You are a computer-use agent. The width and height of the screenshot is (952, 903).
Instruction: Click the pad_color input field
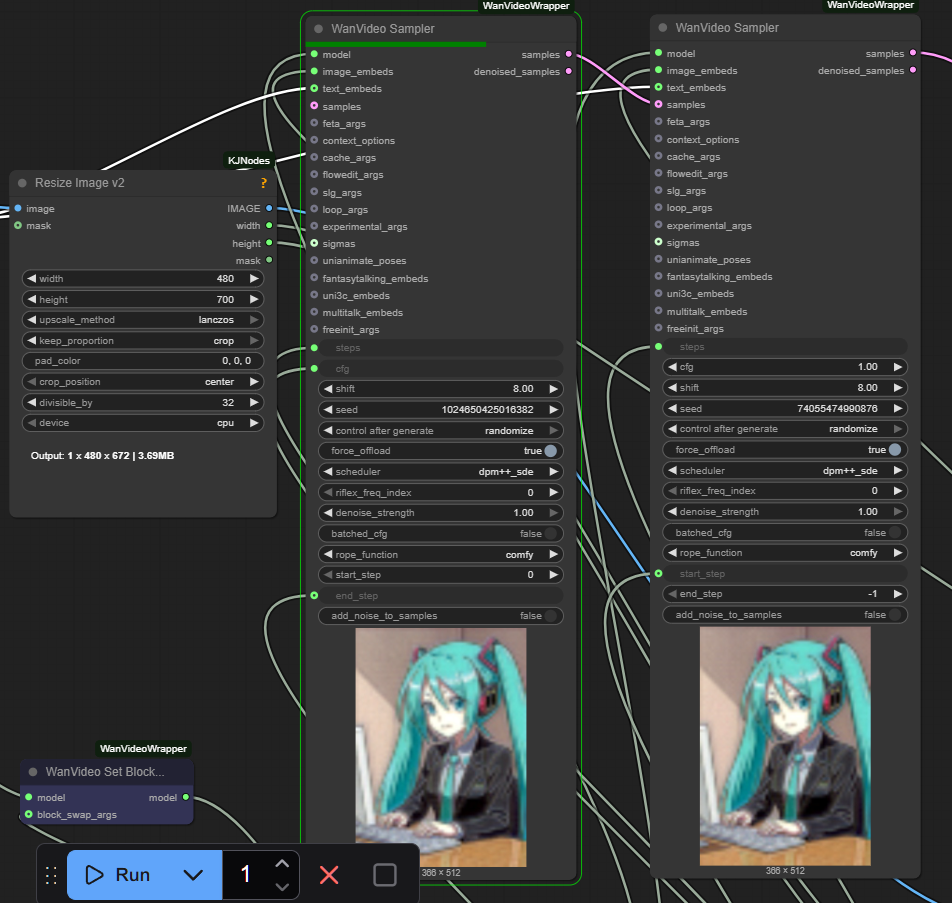click(143, 361)
